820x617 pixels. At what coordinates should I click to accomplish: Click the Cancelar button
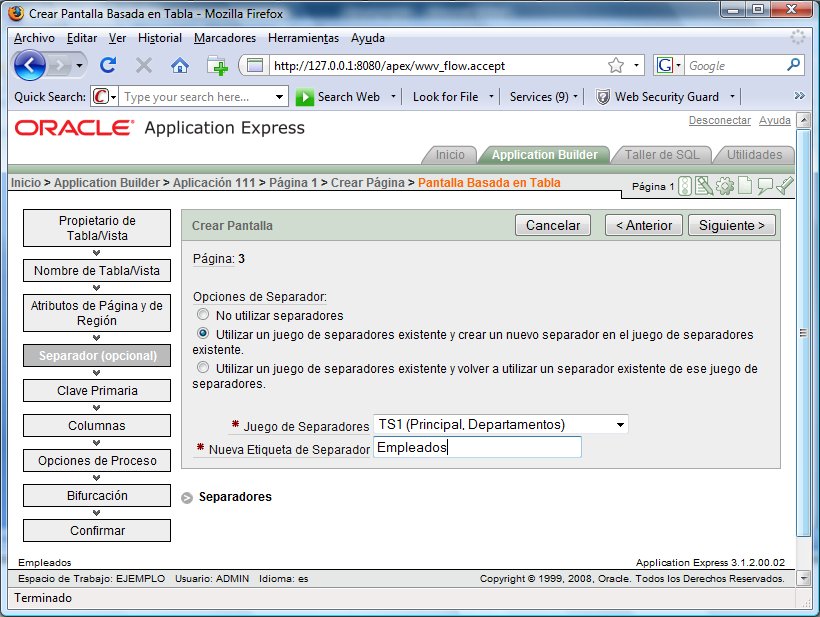553,225
